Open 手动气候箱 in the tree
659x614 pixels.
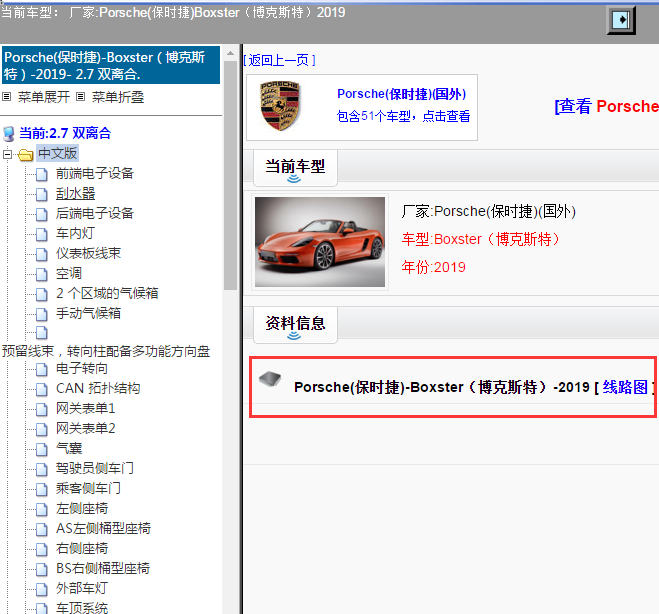pyautogui.click(x=88, y=313)
